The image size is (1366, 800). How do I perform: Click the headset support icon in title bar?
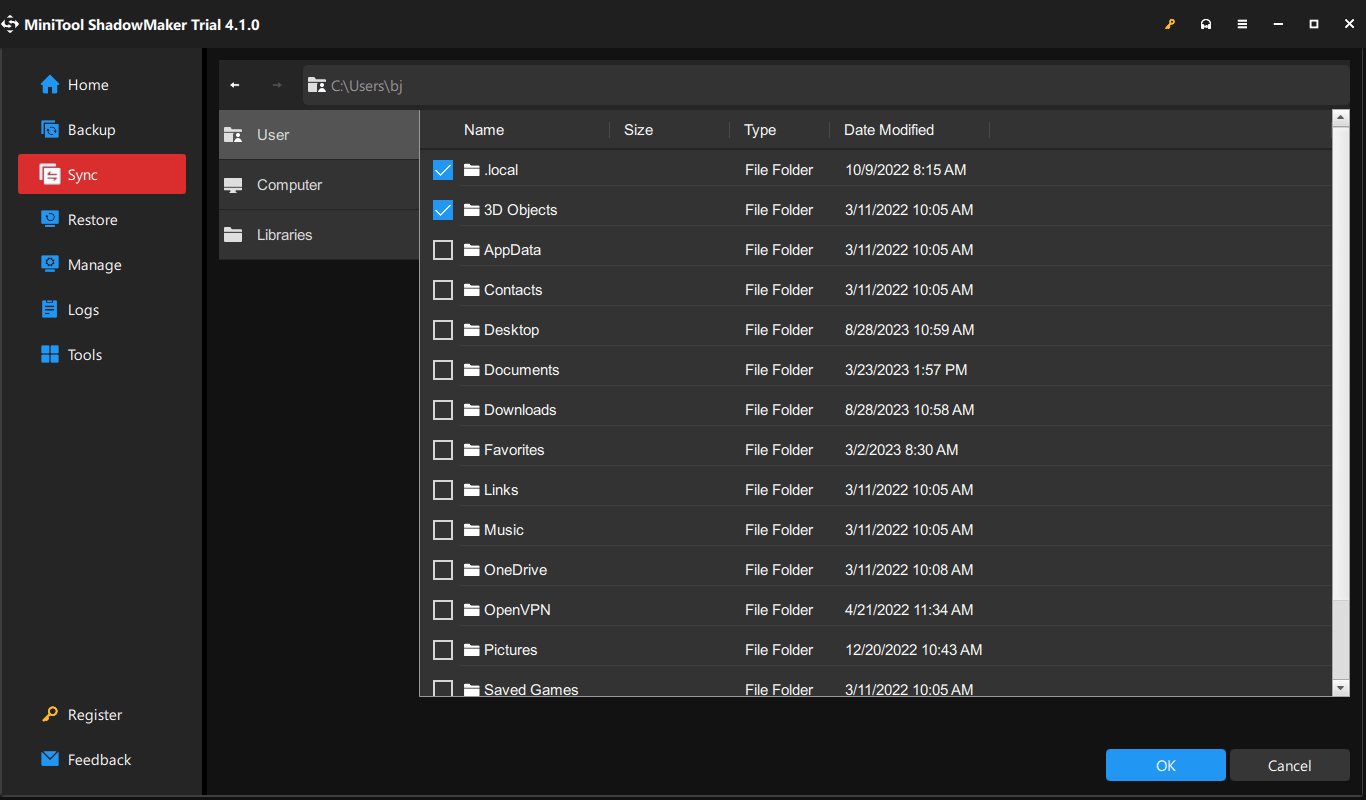(1206, 23)
